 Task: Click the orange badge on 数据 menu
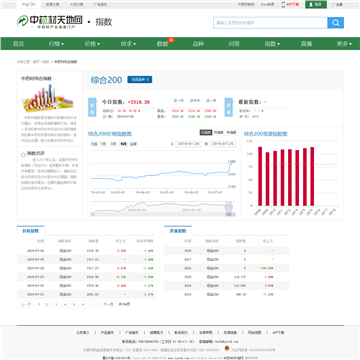(x=171, y=40)
